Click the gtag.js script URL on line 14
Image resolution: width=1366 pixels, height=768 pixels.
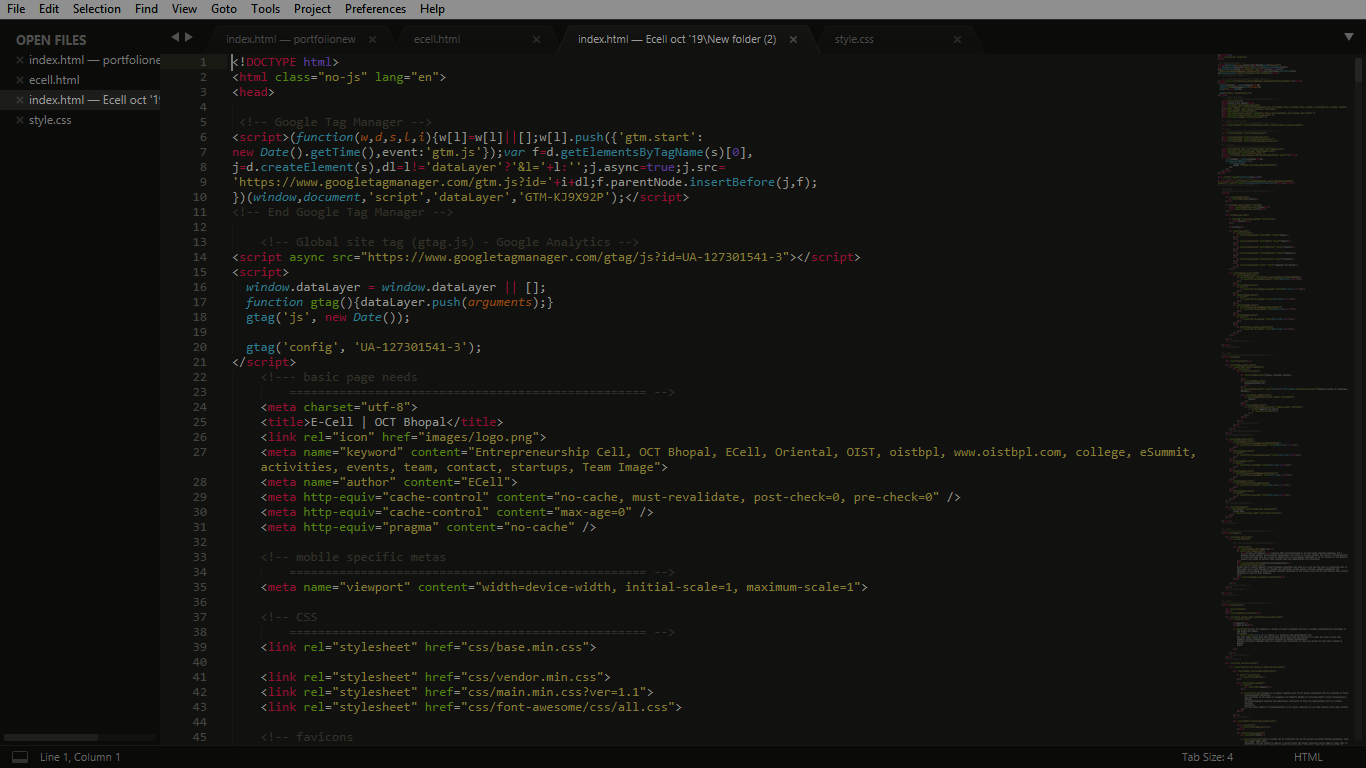576,257
